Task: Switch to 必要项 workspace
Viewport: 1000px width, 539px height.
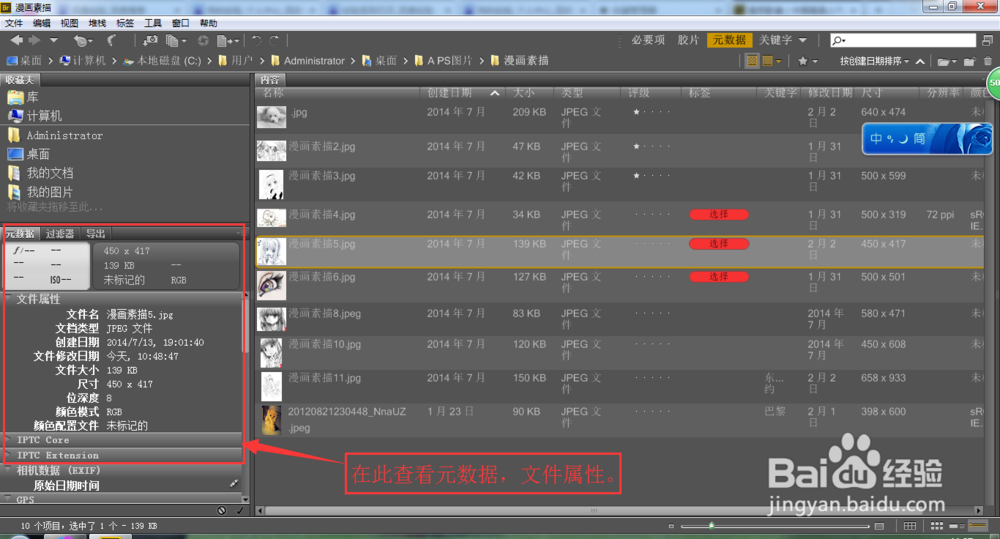Action: tap(648, 40)
